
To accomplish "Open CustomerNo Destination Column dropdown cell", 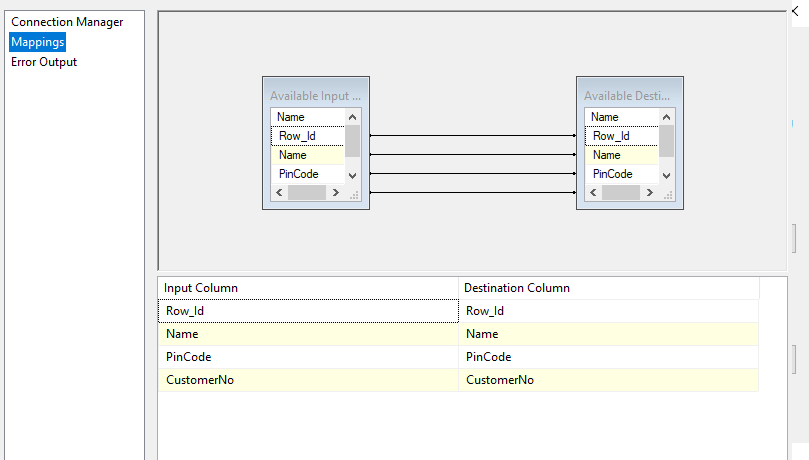I will point(608,380).
